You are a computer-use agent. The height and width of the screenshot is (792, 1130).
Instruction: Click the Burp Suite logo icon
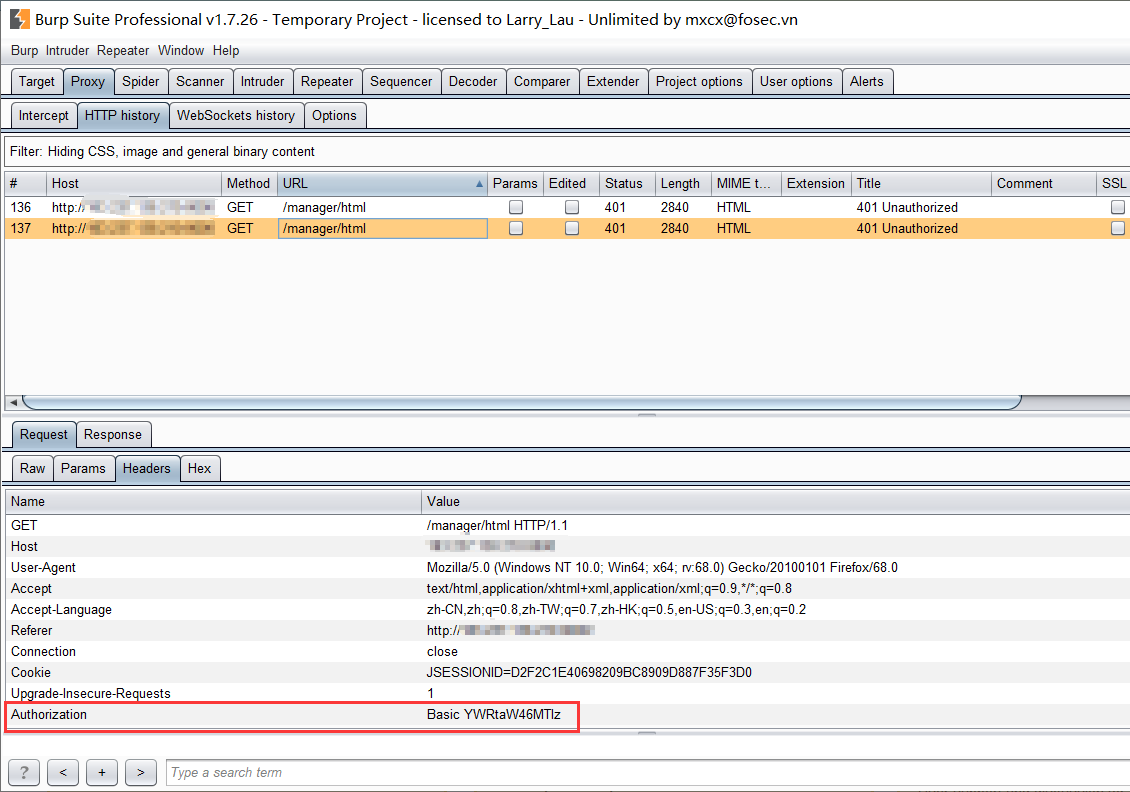click(19, 19)
